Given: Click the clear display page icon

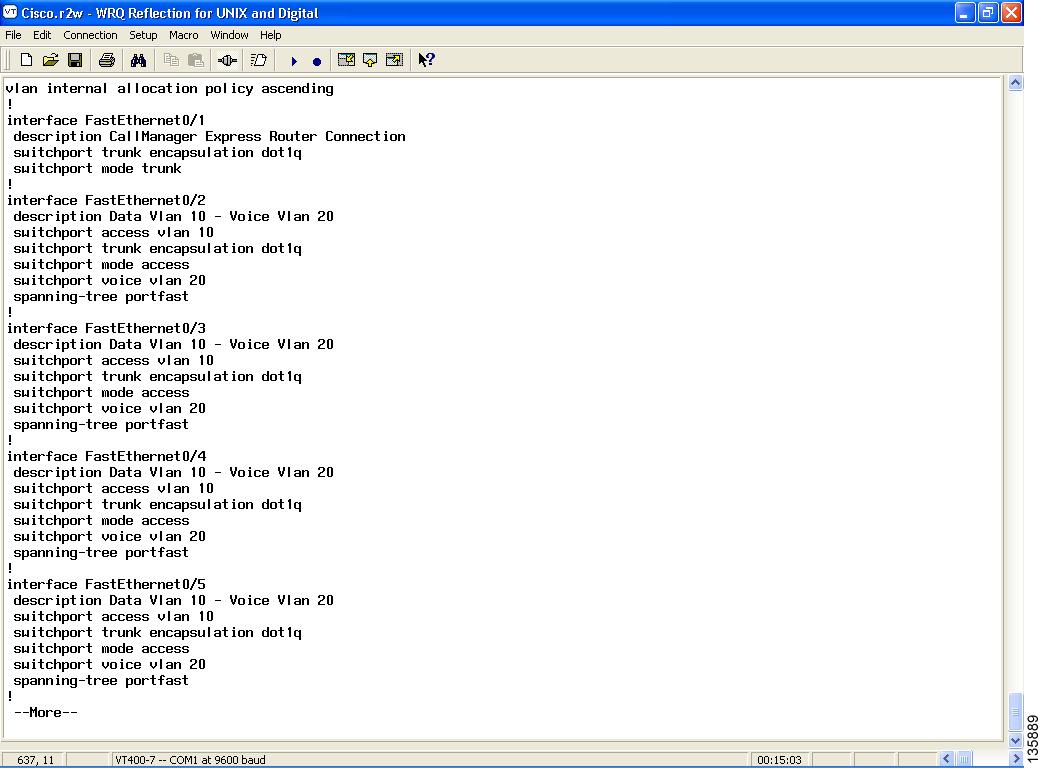Looking at the screenshot, I should pyautogui.click(x=259, y=60).
